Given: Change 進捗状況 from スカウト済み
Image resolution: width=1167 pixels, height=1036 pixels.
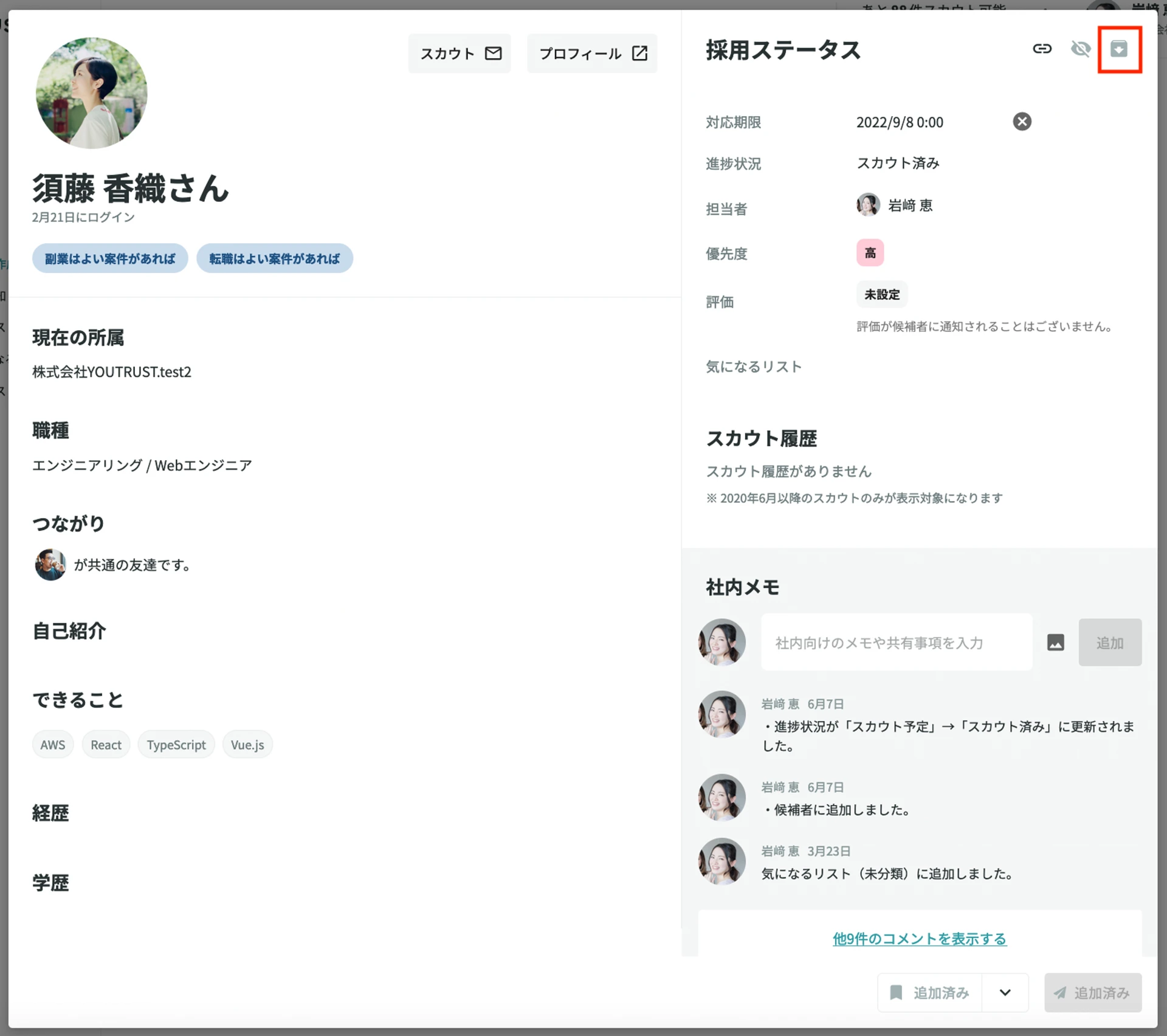Looking at the screenshot, I should coord(898,163).
